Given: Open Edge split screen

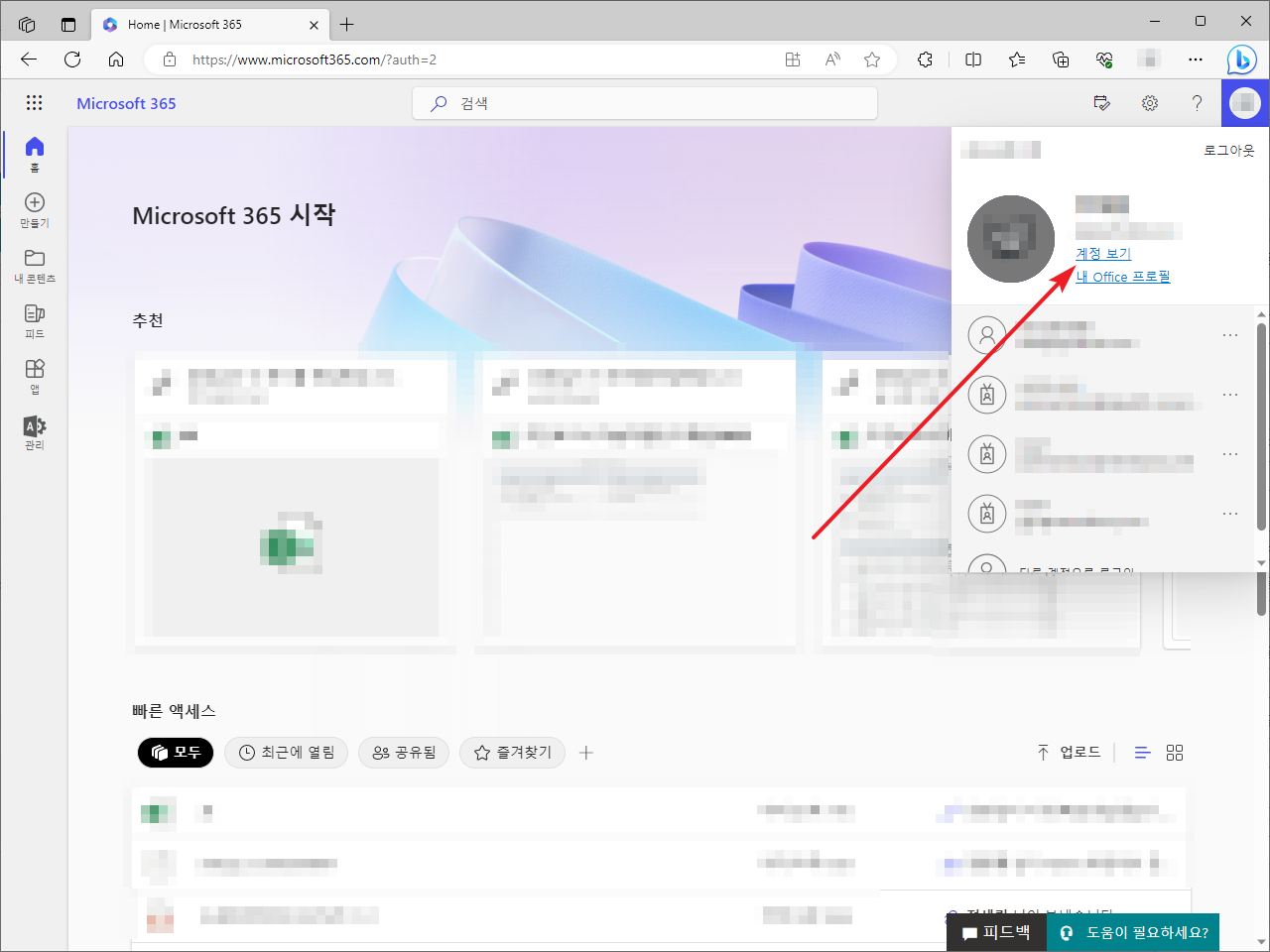Looking at the screenshot, I should [973, 59].
